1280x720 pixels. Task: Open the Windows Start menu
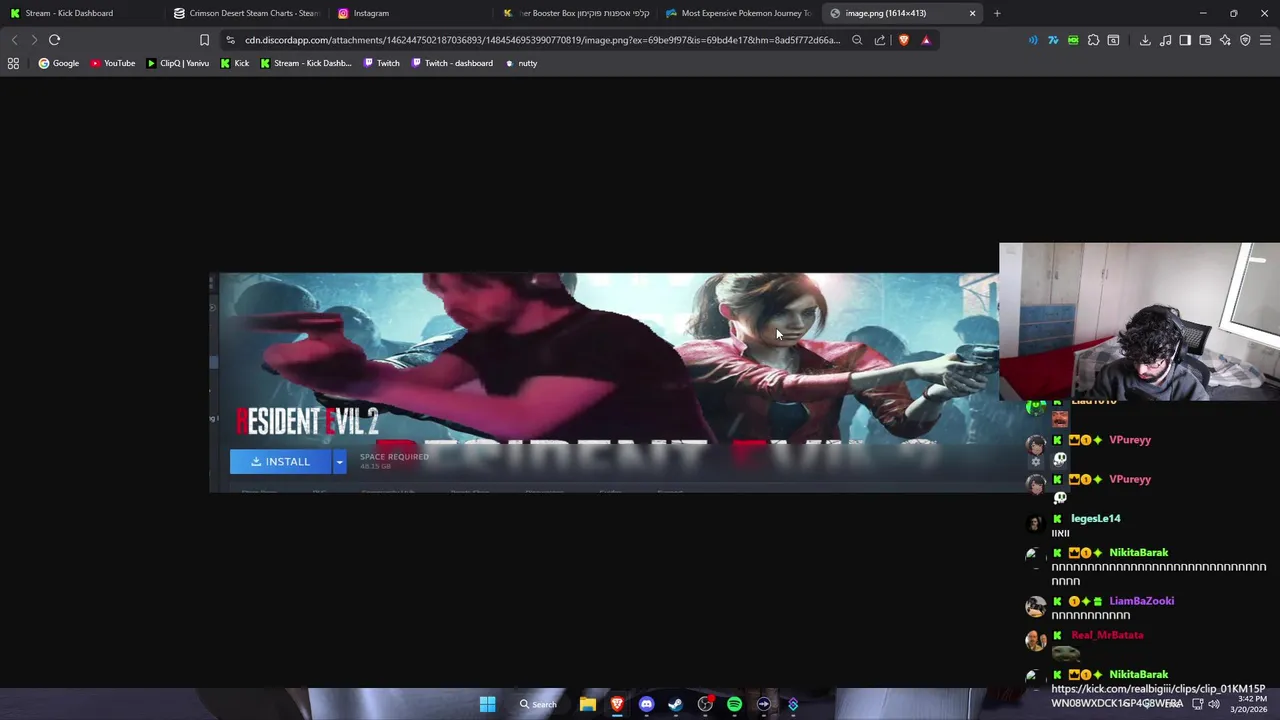pyautogui.click(x=487, y=704)
